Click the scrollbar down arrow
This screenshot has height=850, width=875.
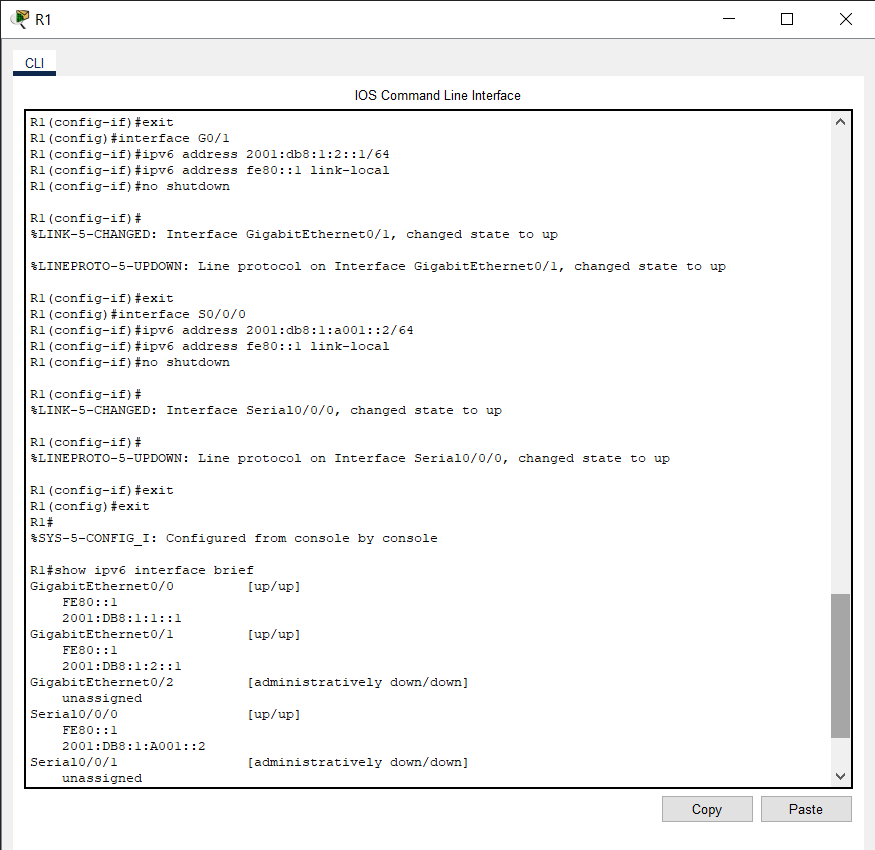tap(840, 774)
